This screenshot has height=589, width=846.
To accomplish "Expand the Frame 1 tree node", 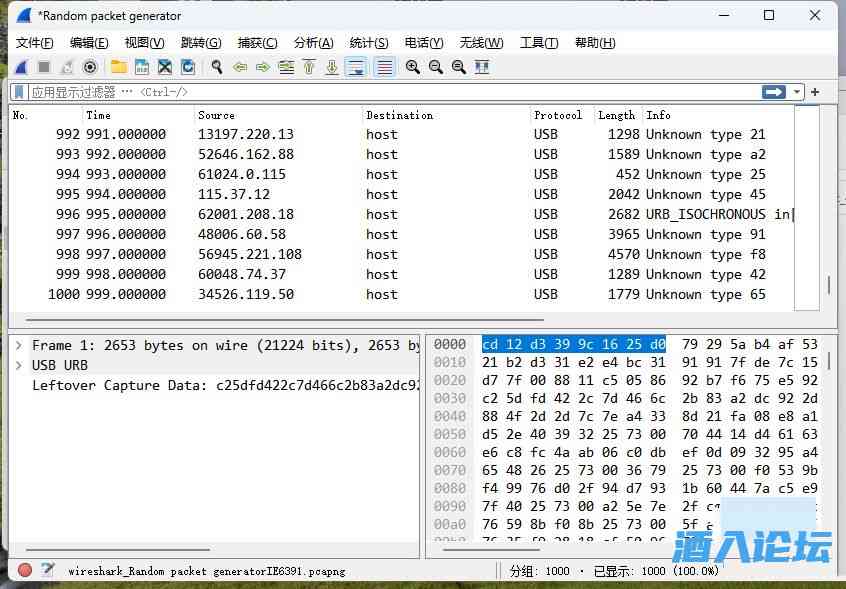I will 18,345.
